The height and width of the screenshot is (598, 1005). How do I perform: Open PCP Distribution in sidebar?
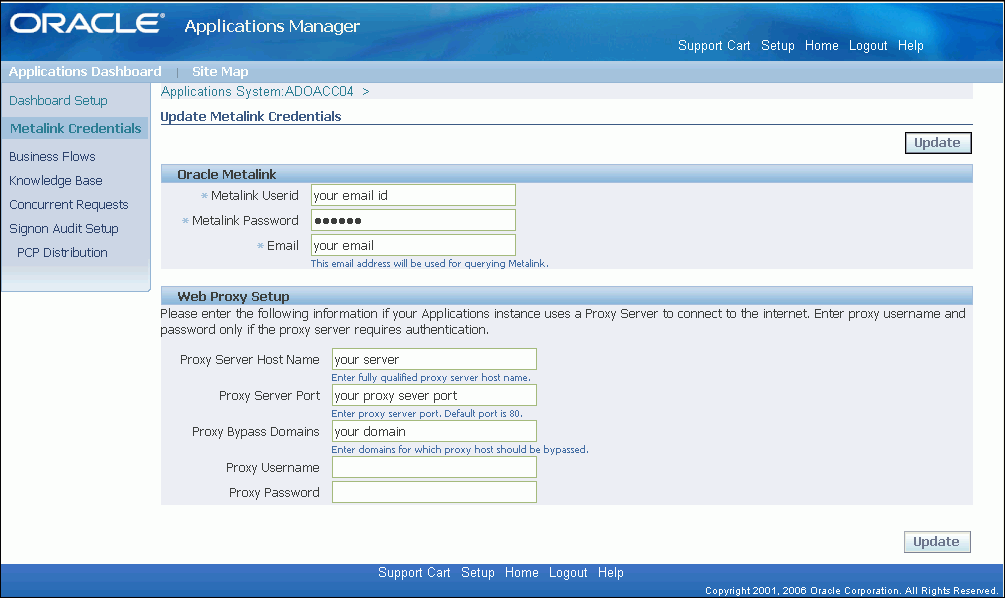62,253
